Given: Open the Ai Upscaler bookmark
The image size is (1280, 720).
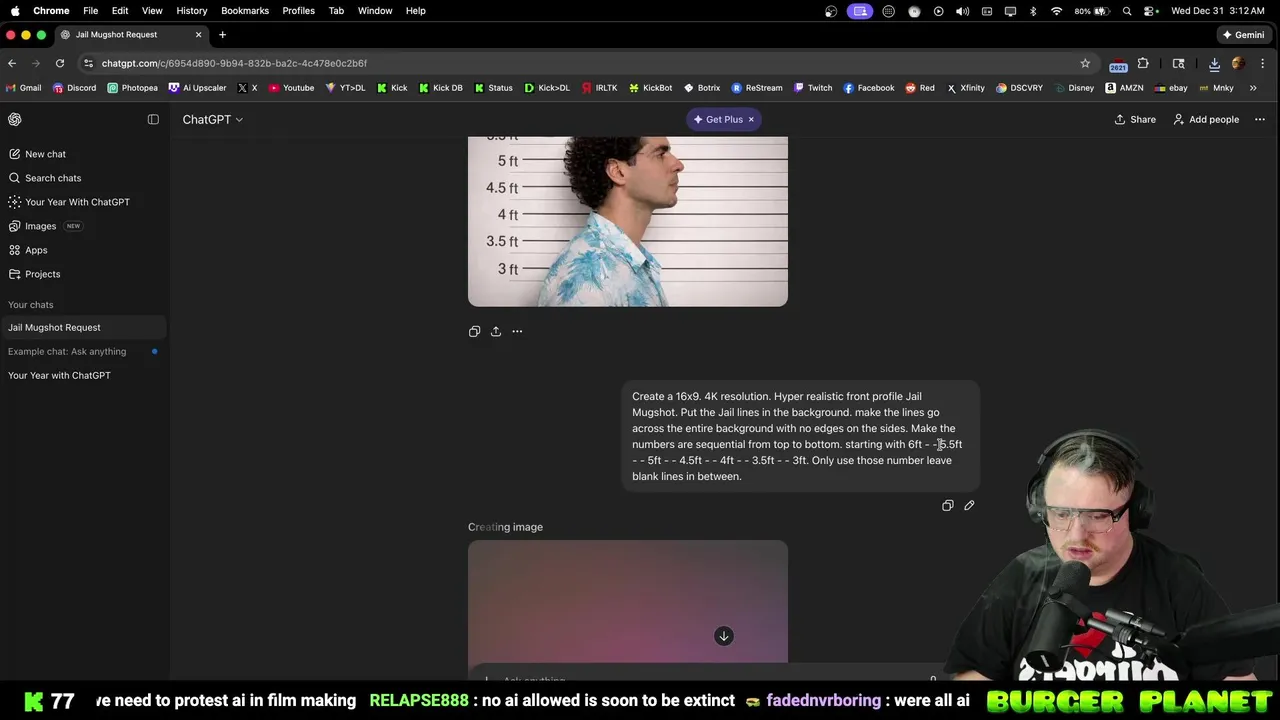Looking at the screenshot, I should point(197,88).
